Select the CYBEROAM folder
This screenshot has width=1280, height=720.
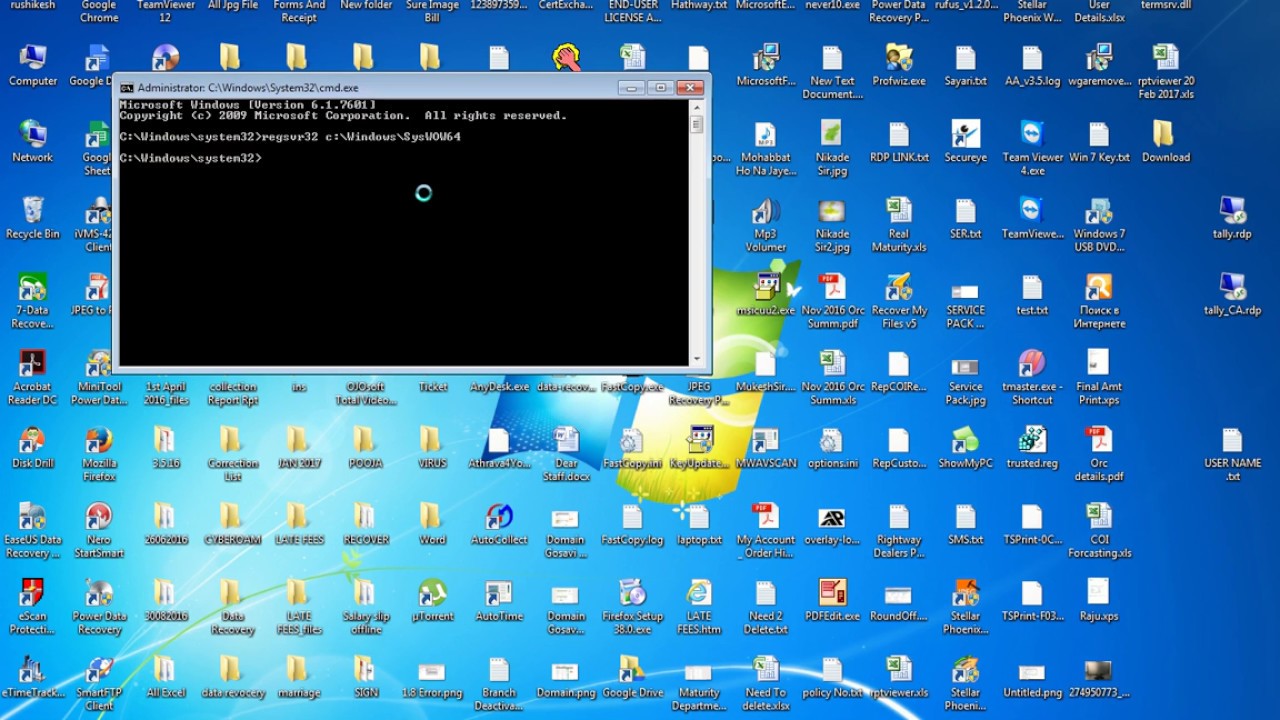coord(232,523)
